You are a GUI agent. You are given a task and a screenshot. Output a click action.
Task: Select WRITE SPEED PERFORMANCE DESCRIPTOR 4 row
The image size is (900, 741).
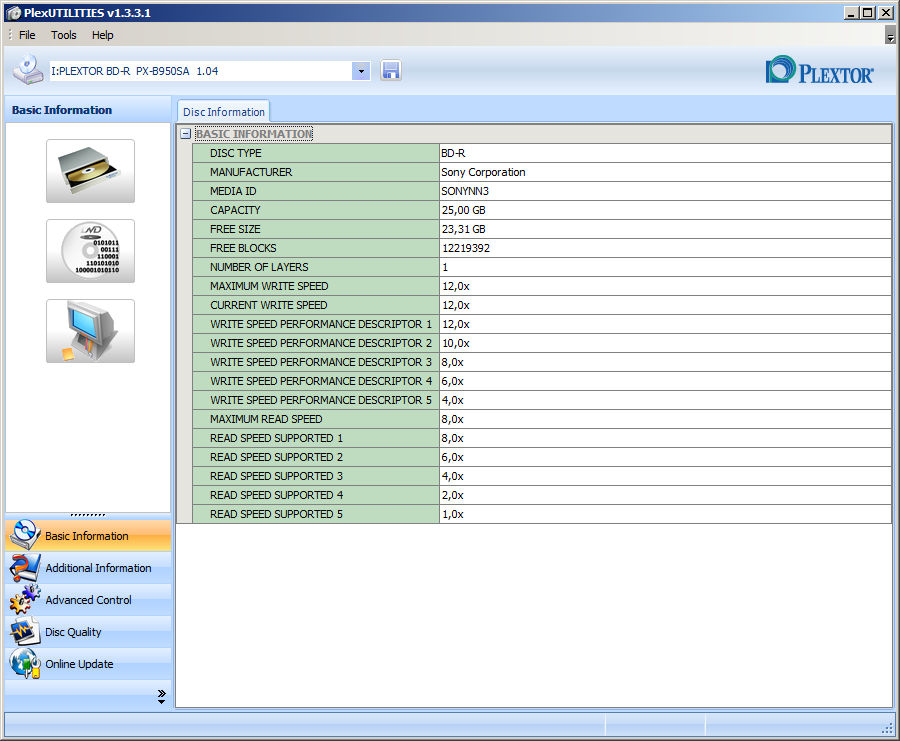542,381
